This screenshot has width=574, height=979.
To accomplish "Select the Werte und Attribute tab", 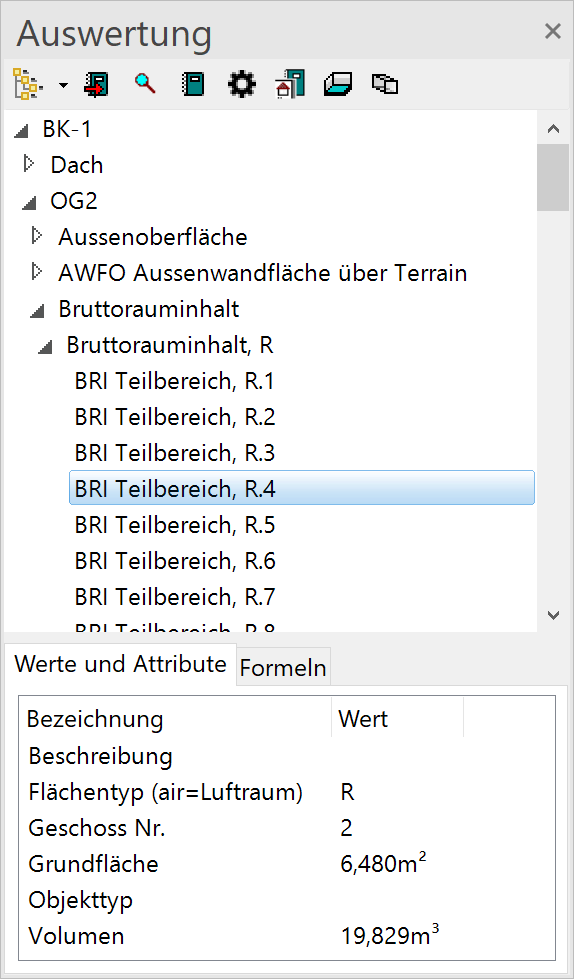I will [x=120, y=664].
